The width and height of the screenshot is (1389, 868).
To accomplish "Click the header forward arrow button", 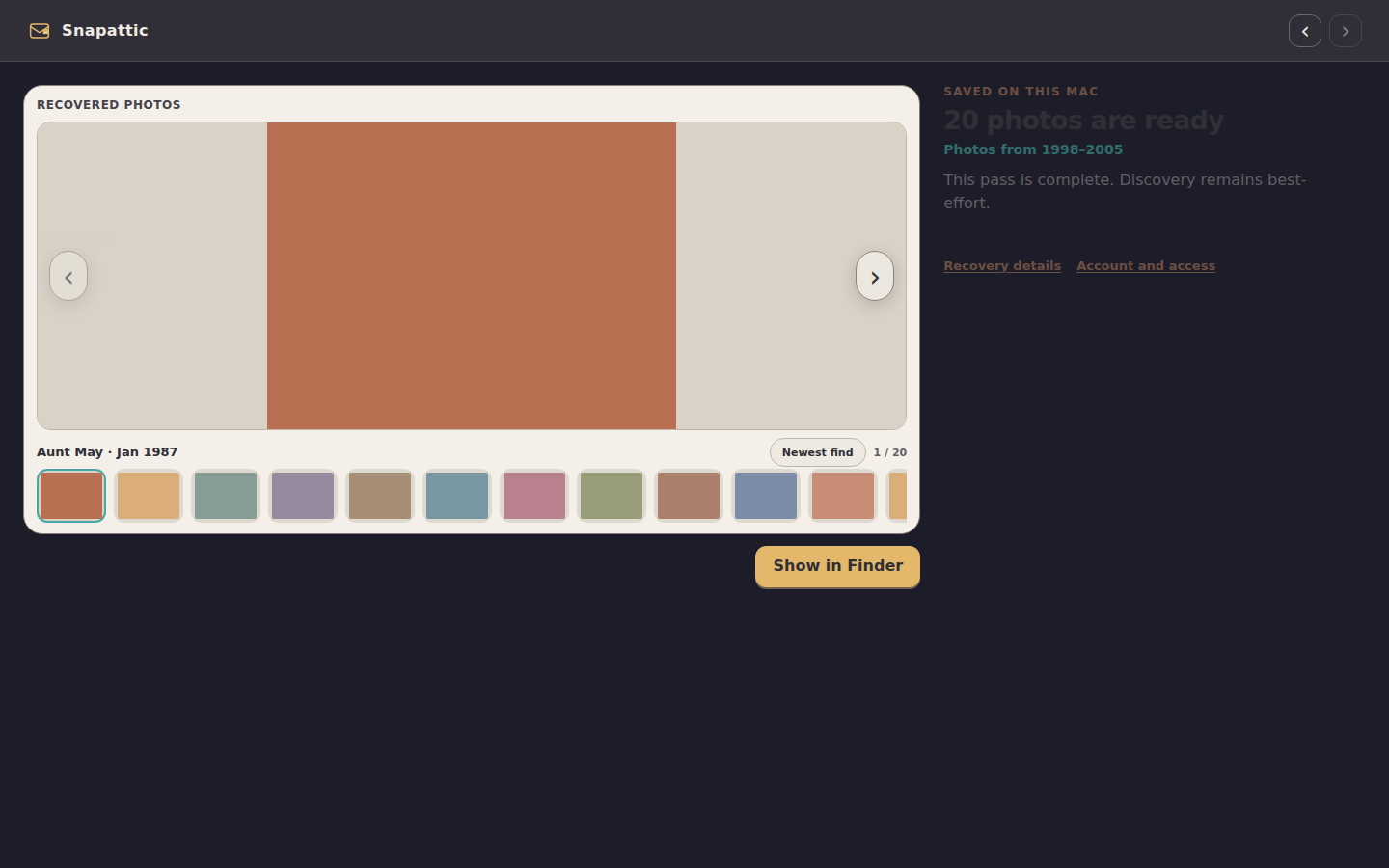I will pyautogui.click(x=1346, y=31).
